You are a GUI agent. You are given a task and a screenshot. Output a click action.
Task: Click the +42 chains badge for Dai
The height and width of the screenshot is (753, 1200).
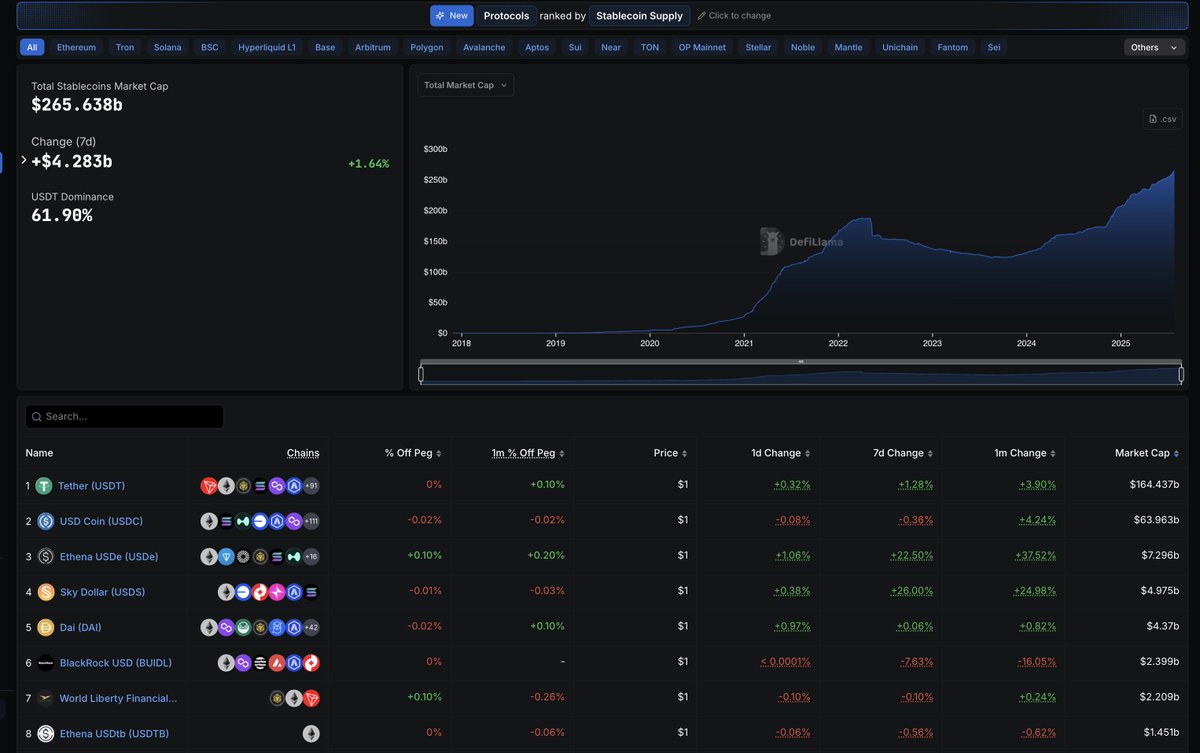pos(311,627)
